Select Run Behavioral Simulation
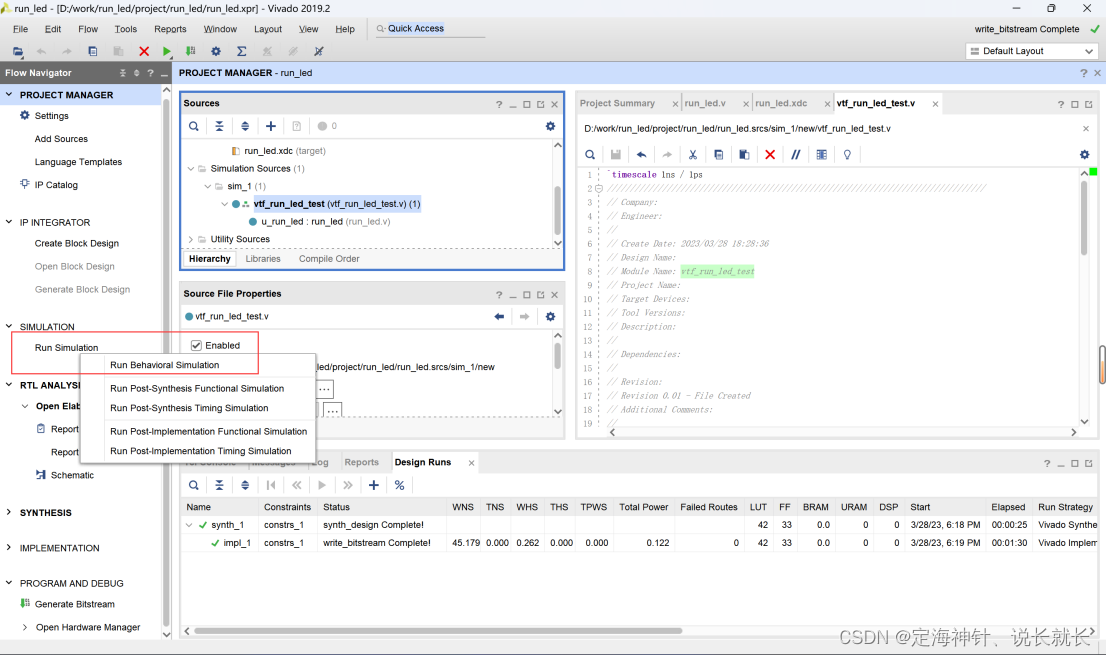1106x656 pixels. pyautogui.click(x=164, y=365)
